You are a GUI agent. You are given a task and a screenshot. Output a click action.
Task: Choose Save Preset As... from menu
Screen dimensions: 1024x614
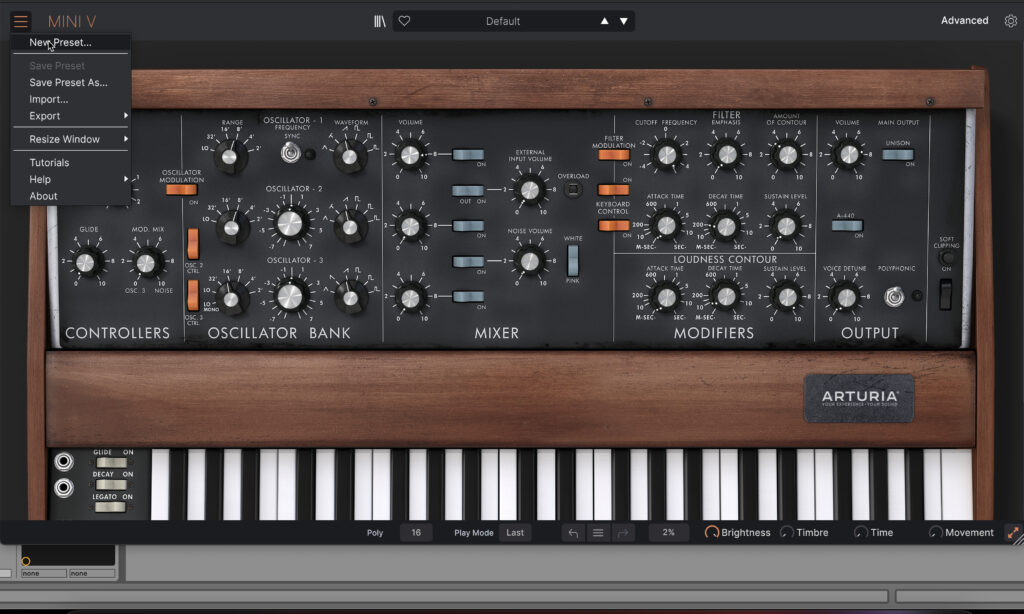click(x=71, y=82)
